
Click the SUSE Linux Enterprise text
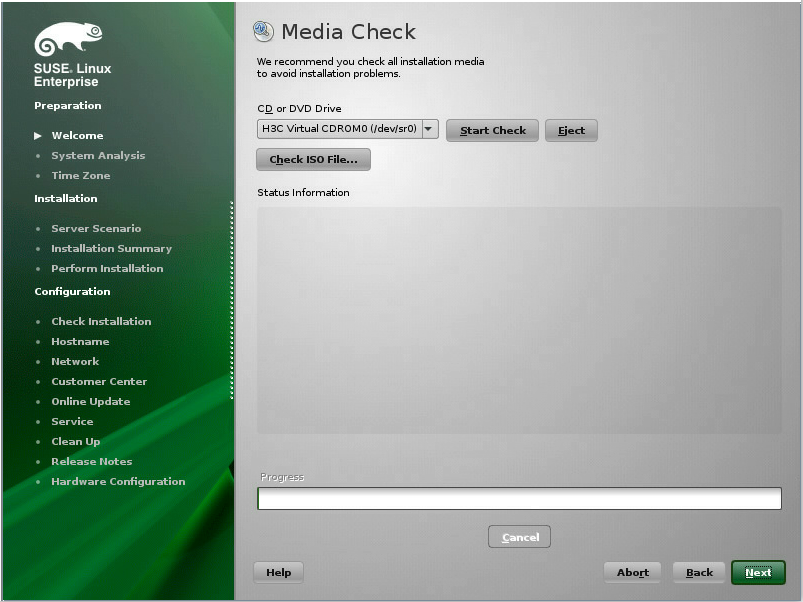pyautogui.click(x=72, y=75)
